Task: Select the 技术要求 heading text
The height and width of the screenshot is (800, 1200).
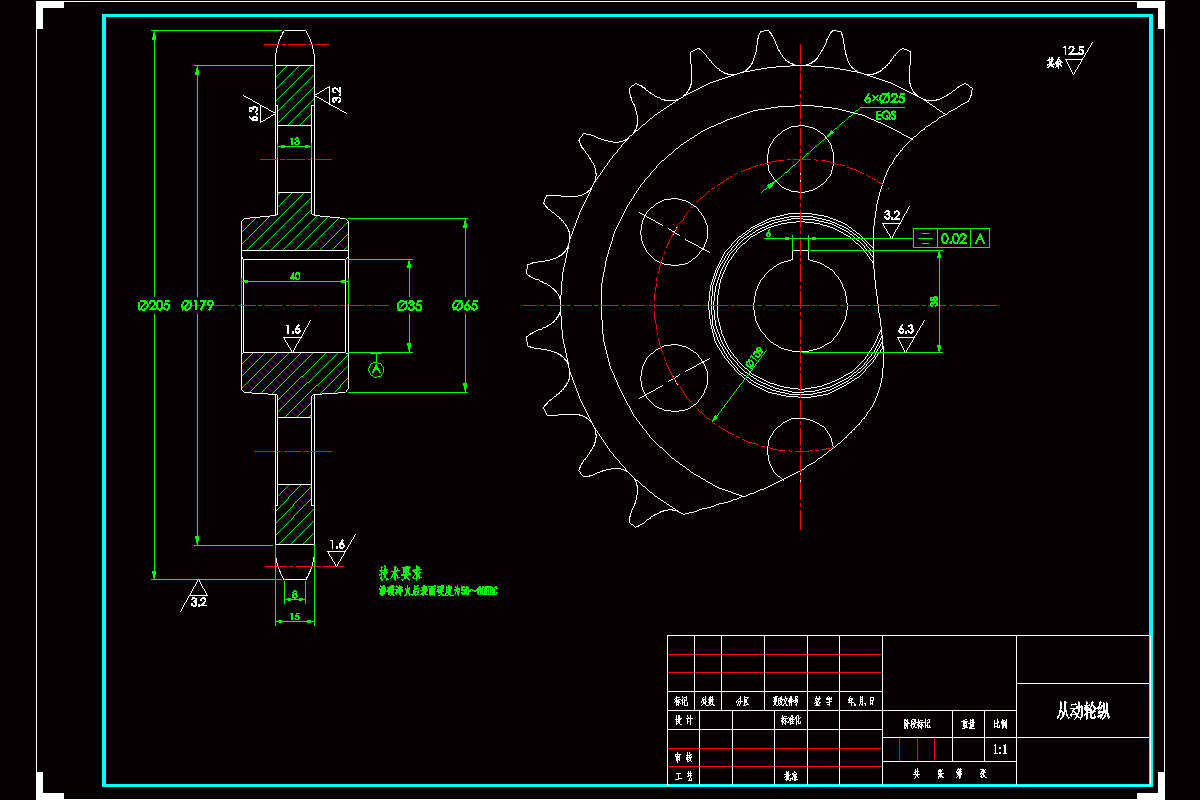Action: (x=400, y=574)
